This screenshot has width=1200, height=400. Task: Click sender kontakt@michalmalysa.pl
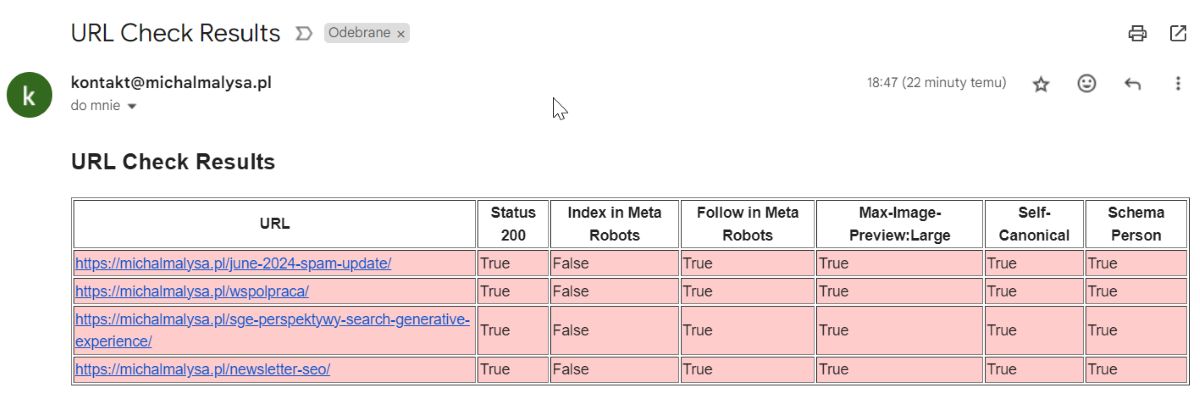point(171,83)
